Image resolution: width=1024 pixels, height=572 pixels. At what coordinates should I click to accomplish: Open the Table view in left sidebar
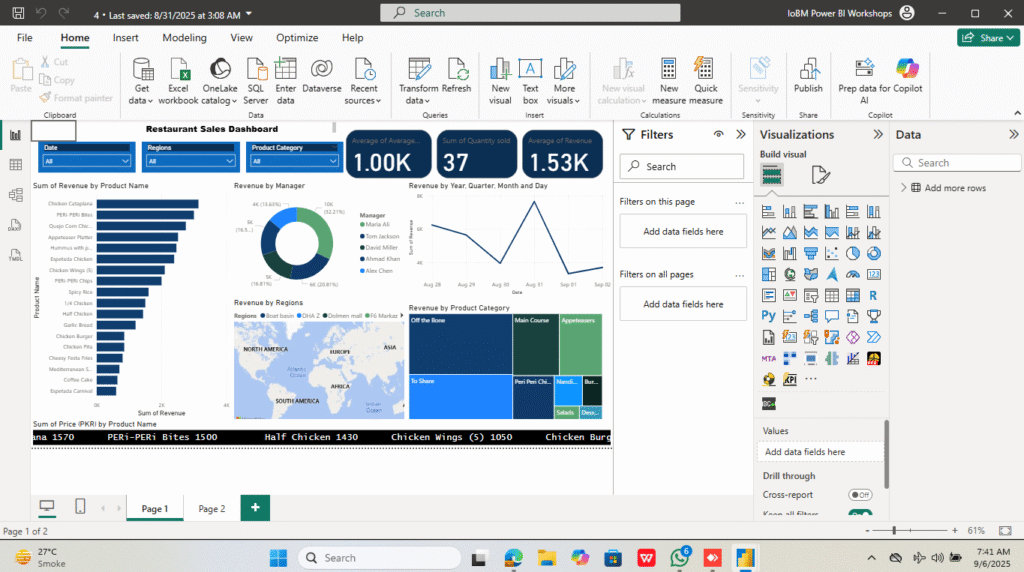click(x=15, y=165)
